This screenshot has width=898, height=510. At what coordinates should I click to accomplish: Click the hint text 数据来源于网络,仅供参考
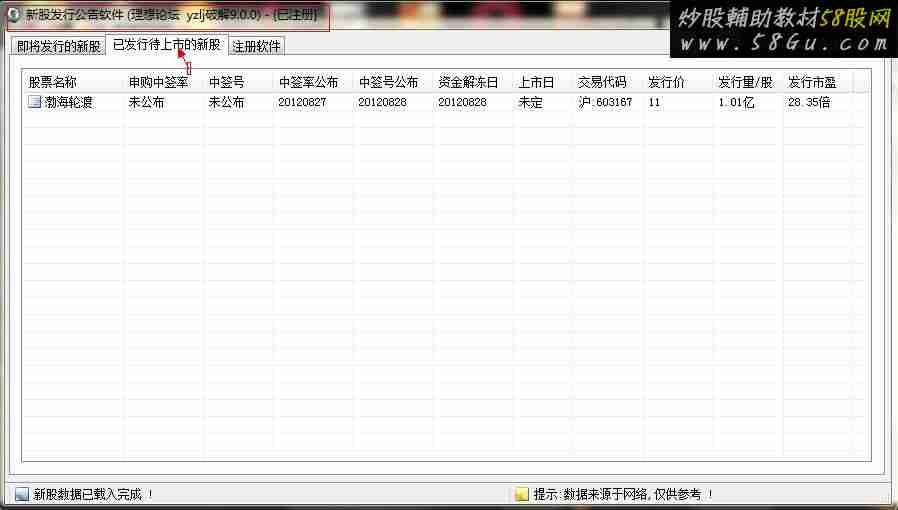coord(632,494)
